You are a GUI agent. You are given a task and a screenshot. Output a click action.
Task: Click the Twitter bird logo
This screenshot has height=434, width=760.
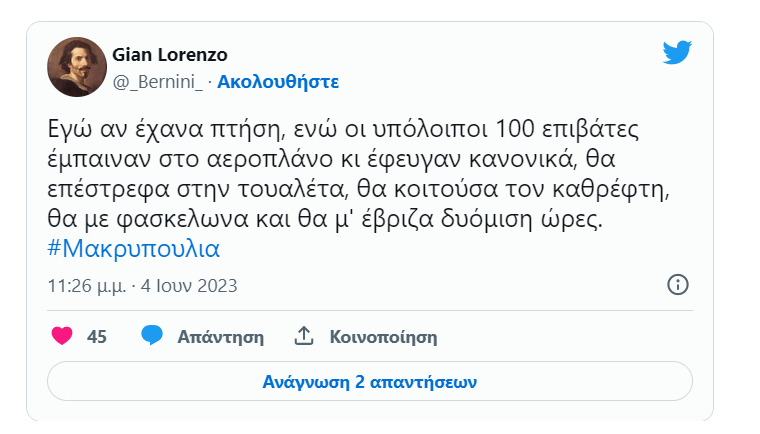point(677,53)
